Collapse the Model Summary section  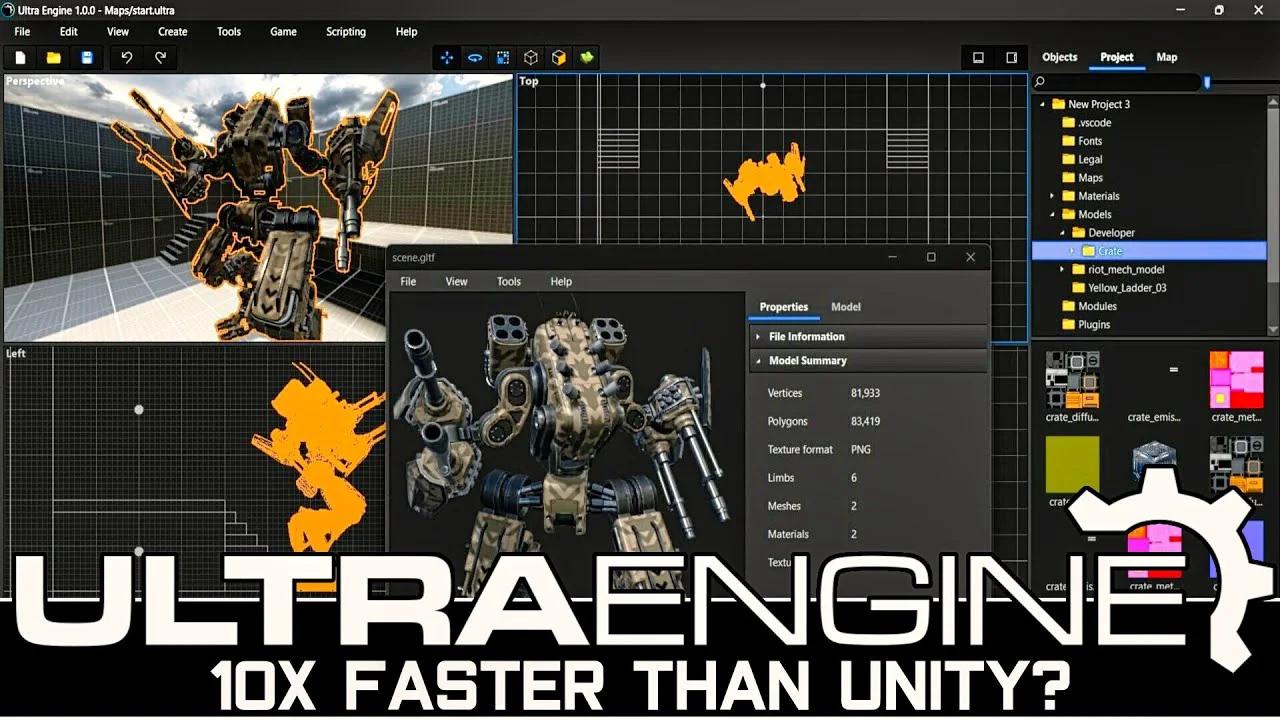(756, 360)
